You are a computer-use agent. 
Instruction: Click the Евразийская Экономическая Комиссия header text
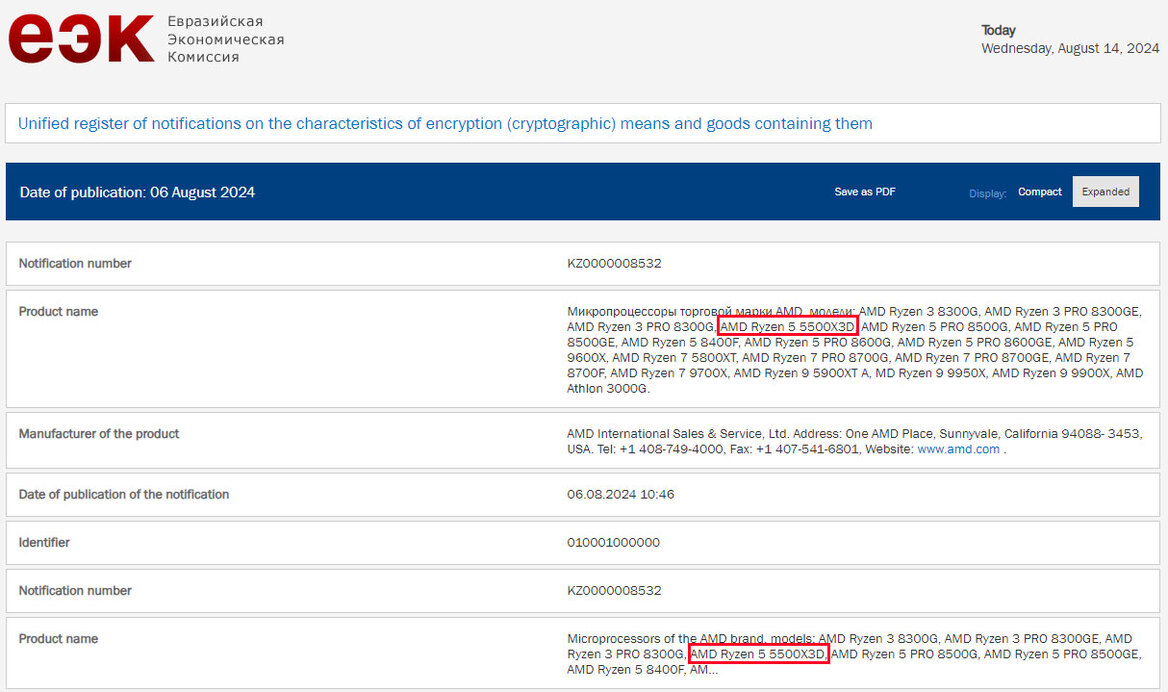click(x=225, y=39)
